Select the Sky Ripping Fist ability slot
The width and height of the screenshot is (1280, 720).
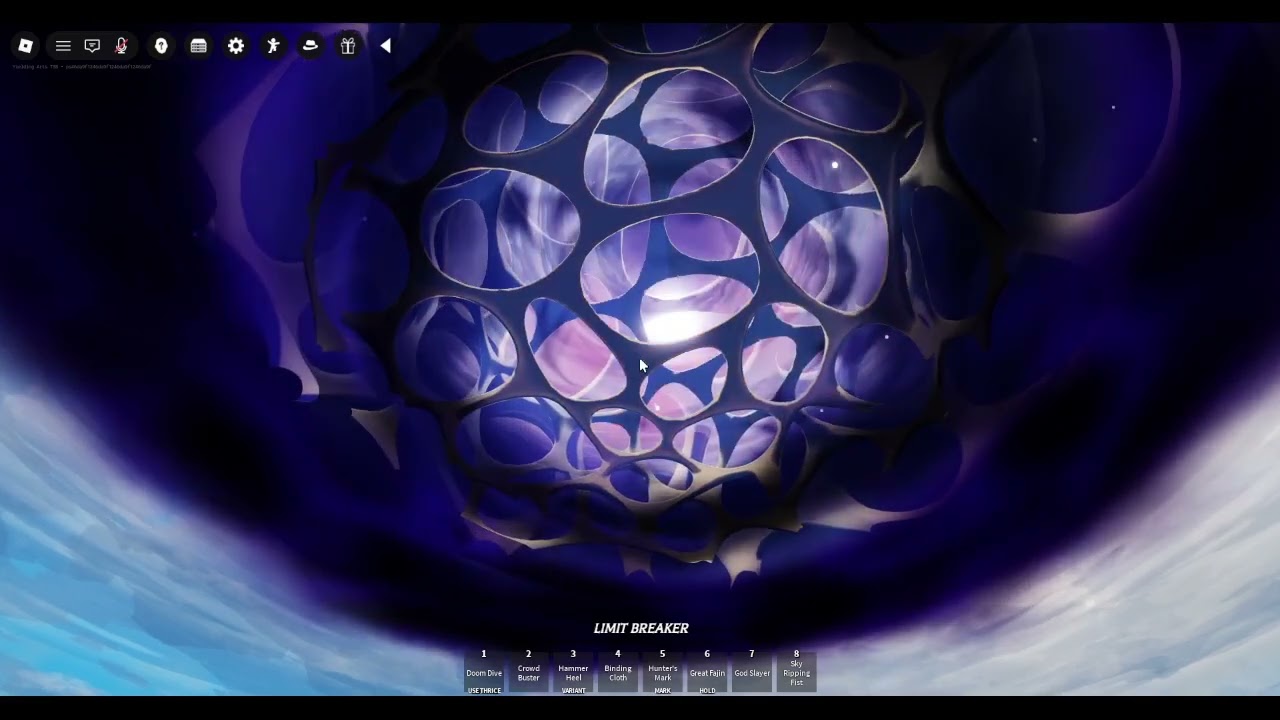tap(797, 672)
